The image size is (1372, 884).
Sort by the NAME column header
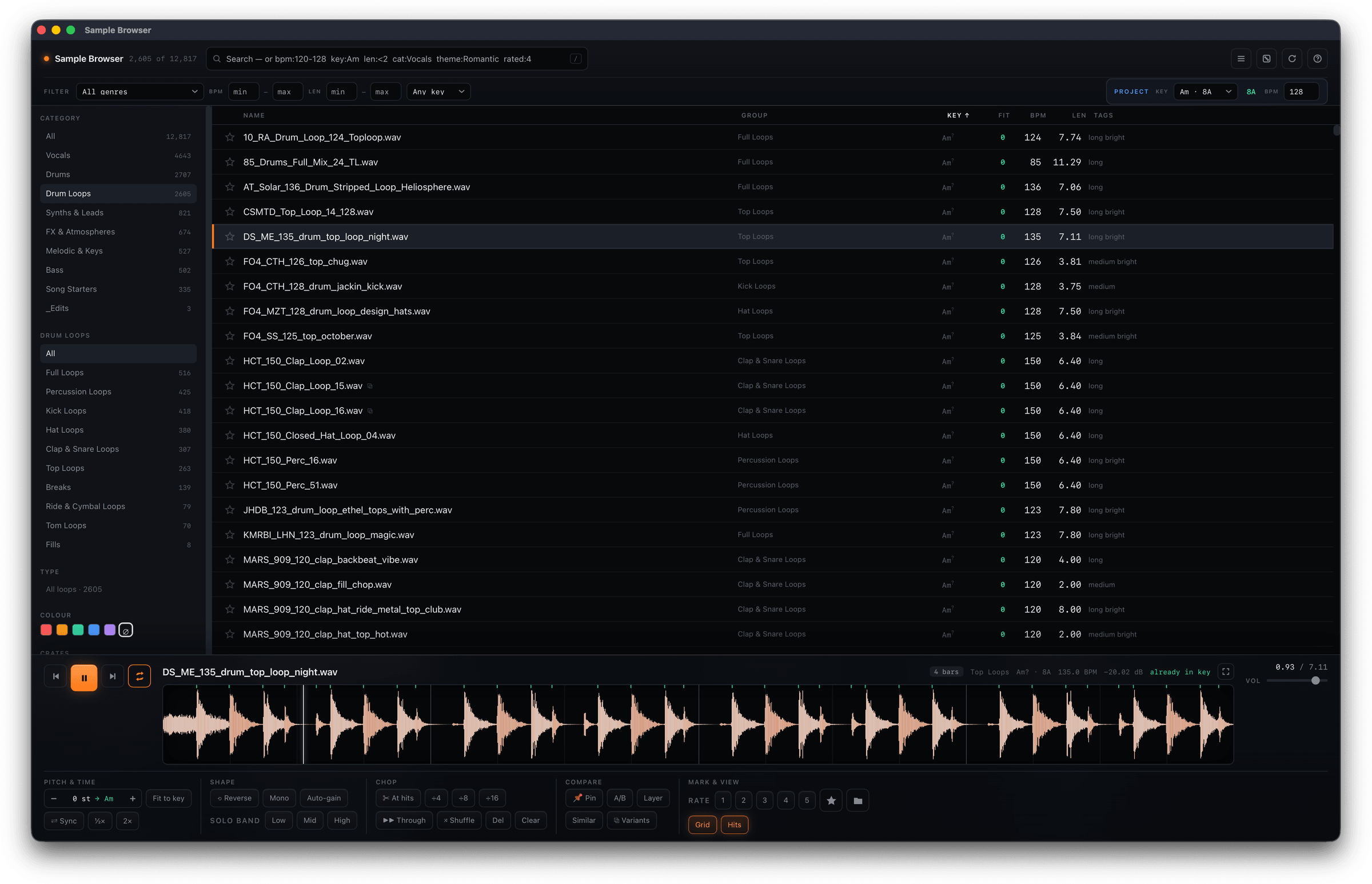[x=254, y=116]
